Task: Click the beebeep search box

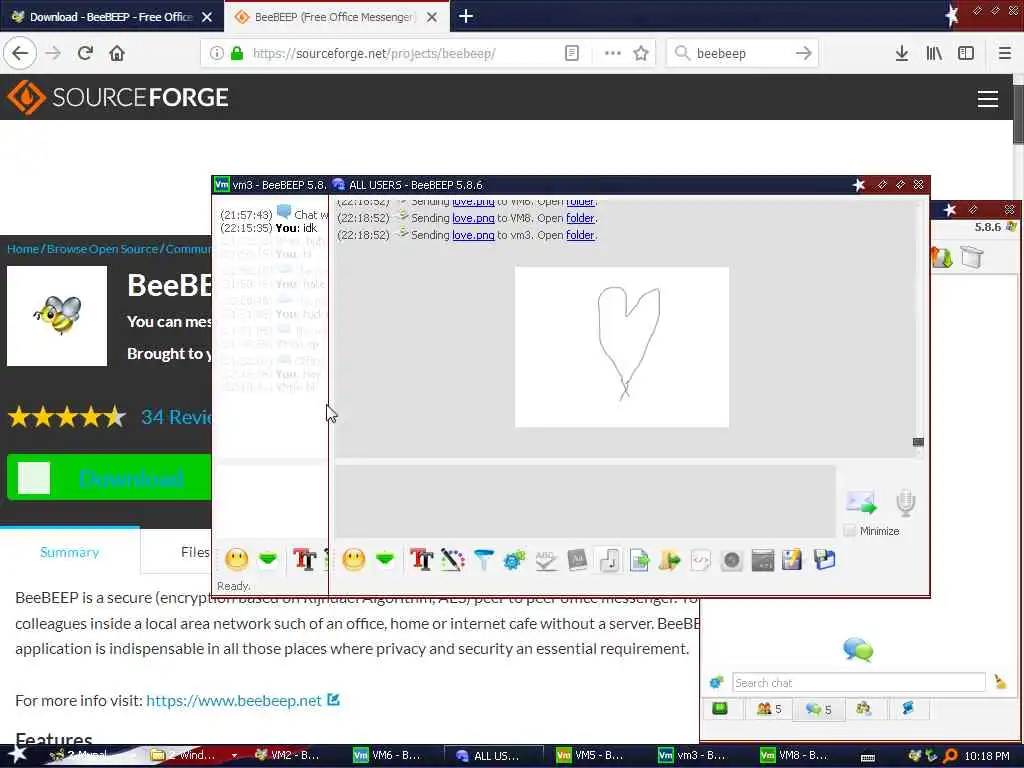Action: (743, 54)
